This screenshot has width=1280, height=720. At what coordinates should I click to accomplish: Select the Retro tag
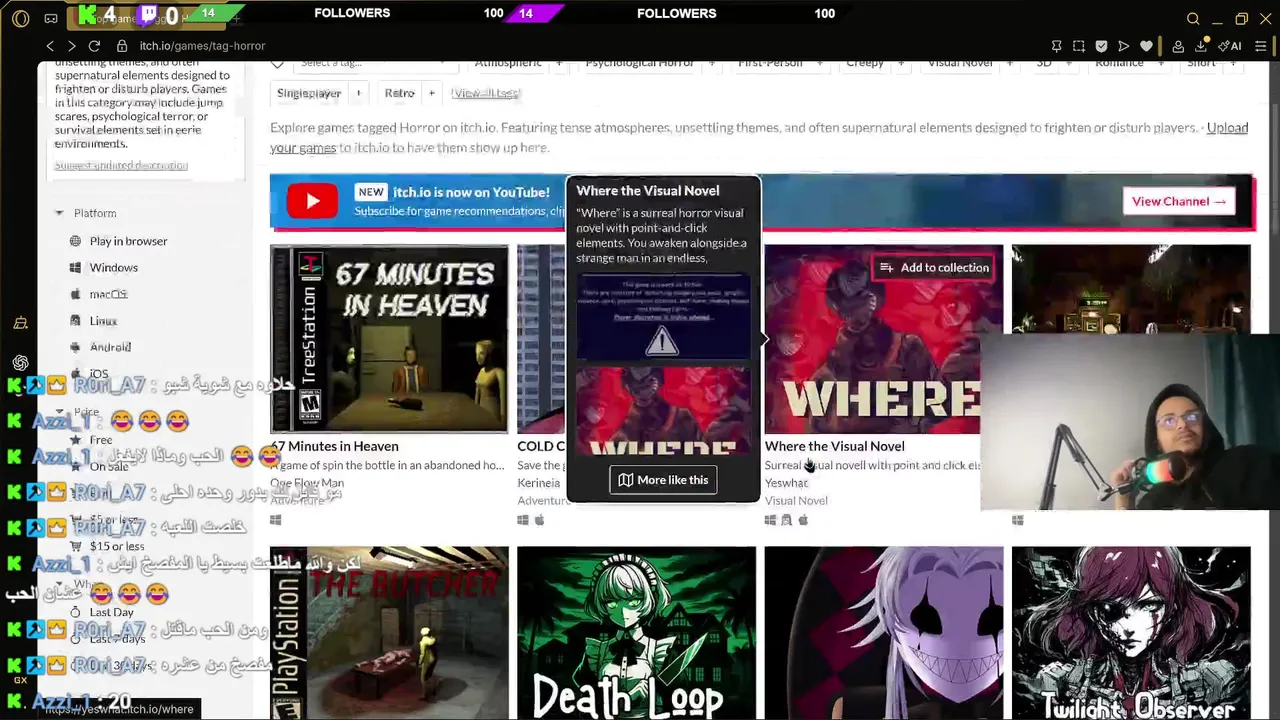click(399, 93)
